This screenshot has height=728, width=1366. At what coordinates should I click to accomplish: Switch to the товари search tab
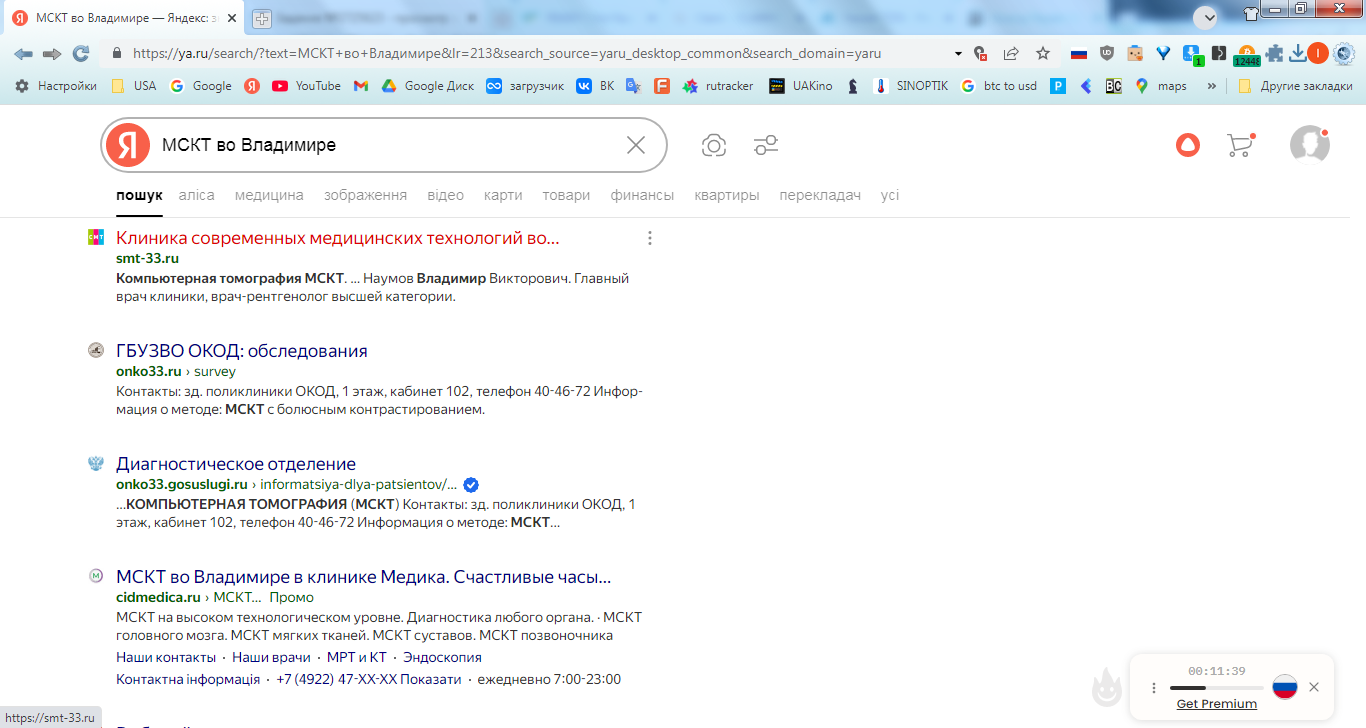(566, 195)
